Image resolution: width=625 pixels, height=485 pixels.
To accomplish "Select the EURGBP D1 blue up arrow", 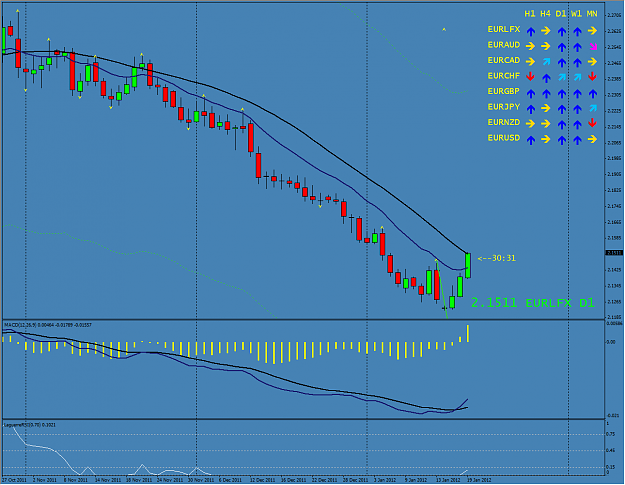I will [x=561, y=93].
